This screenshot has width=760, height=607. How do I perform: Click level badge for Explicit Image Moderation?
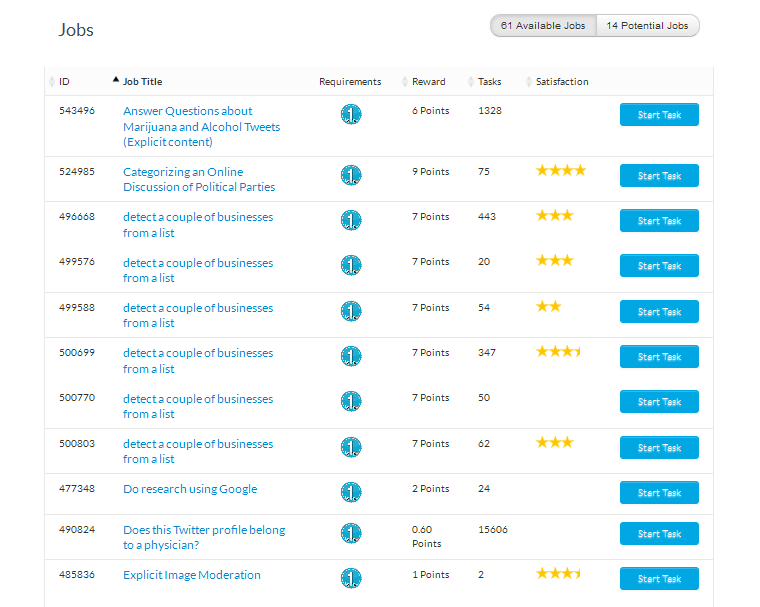351,578
